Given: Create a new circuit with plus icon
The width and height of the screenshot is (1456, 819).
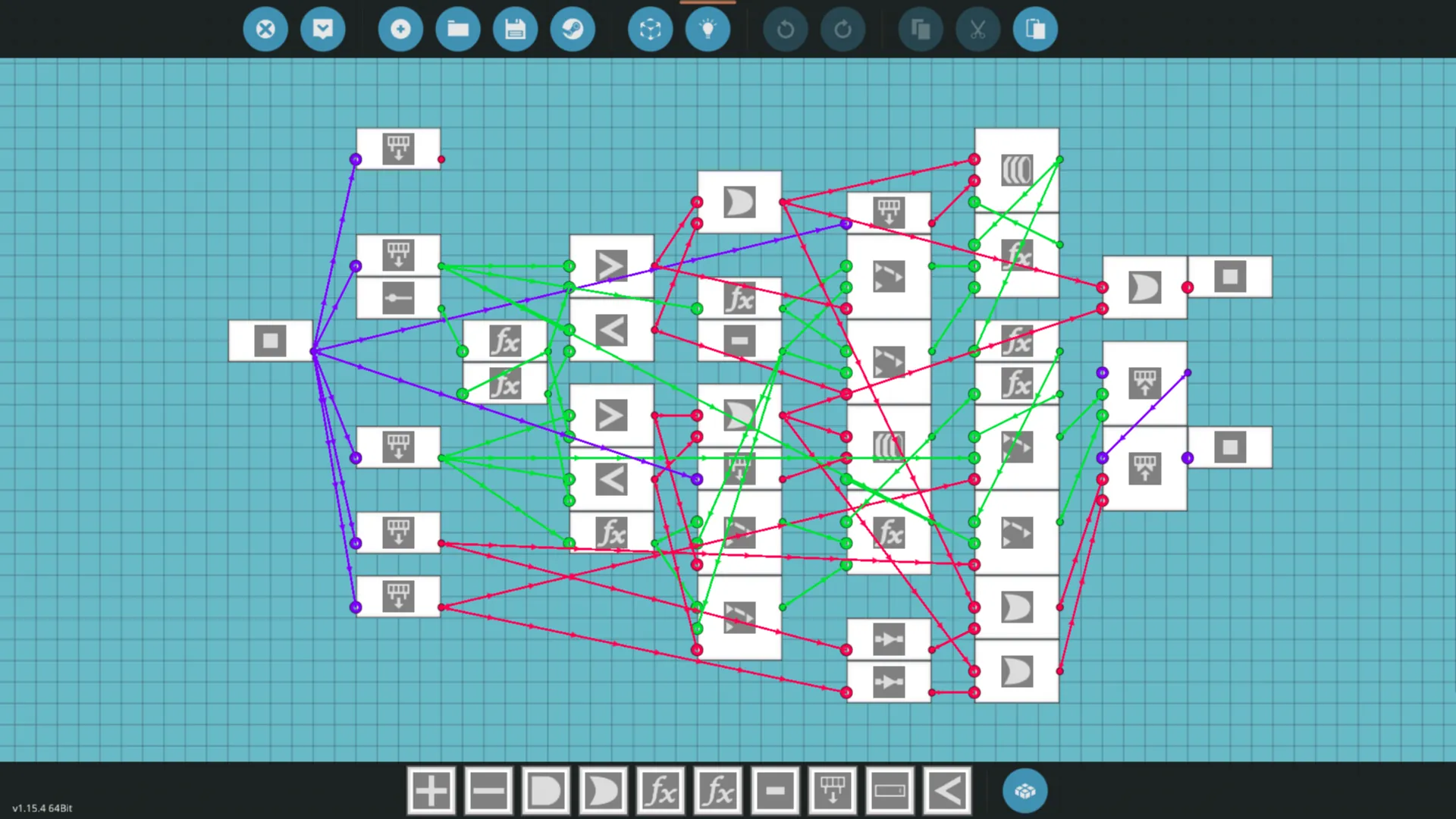Looking at the screenshot, I should click(400, 30).
